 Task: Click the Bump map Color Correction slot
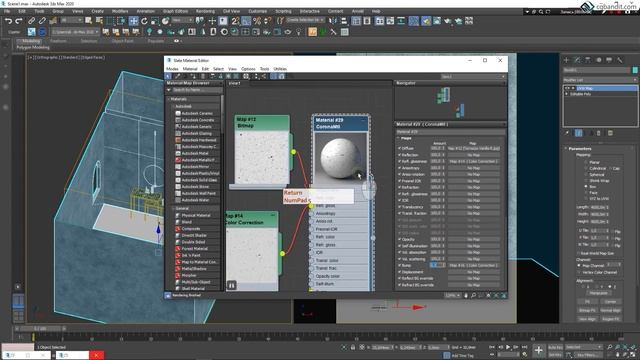pos(473,265)
